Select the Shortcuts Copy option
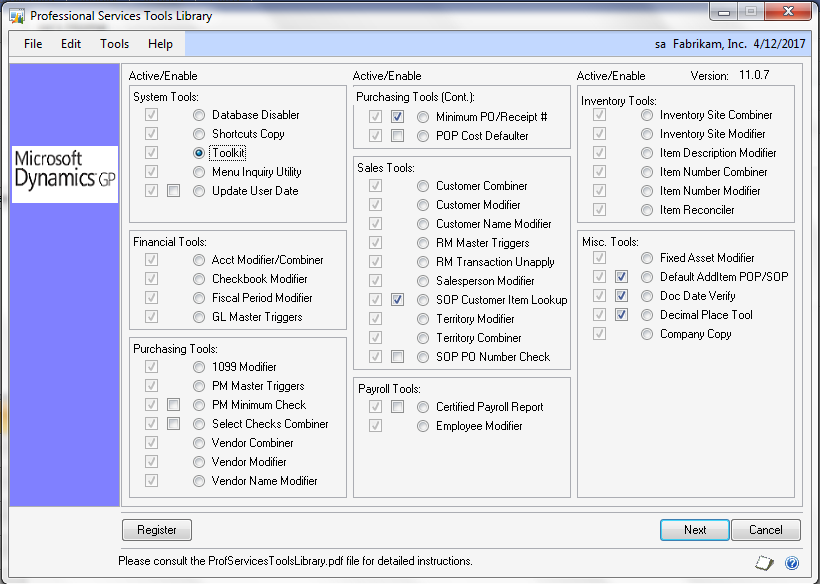 click(x=199, y=134)
